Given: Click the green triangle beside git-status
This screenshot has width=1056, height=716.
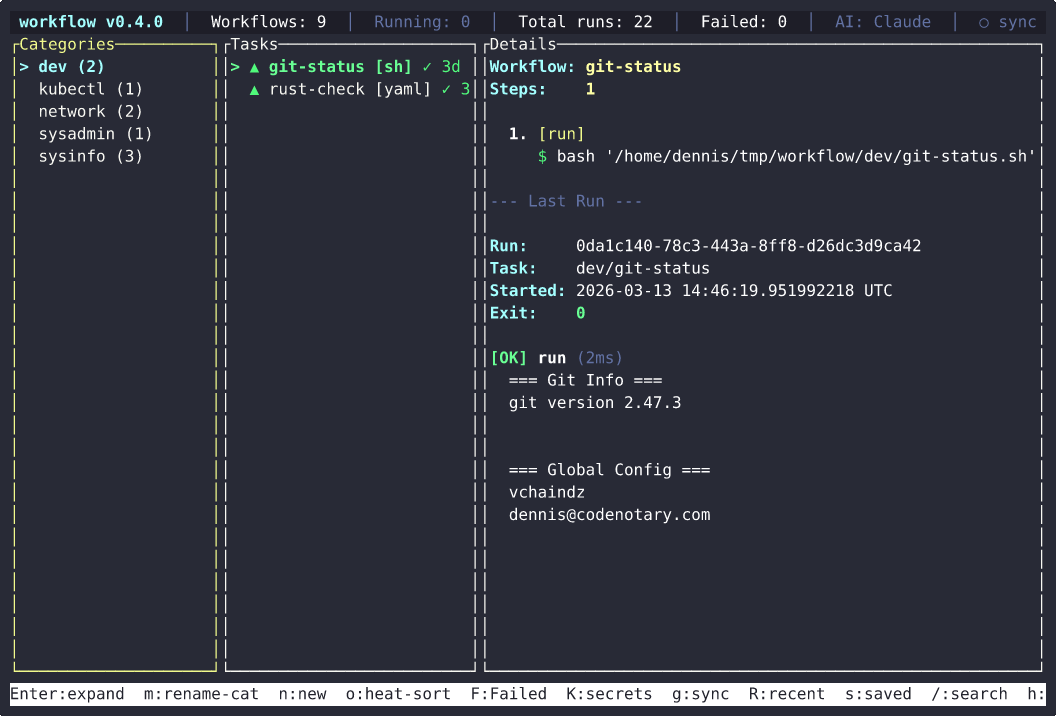Looking at the screenshot, I should pos(254,67).
